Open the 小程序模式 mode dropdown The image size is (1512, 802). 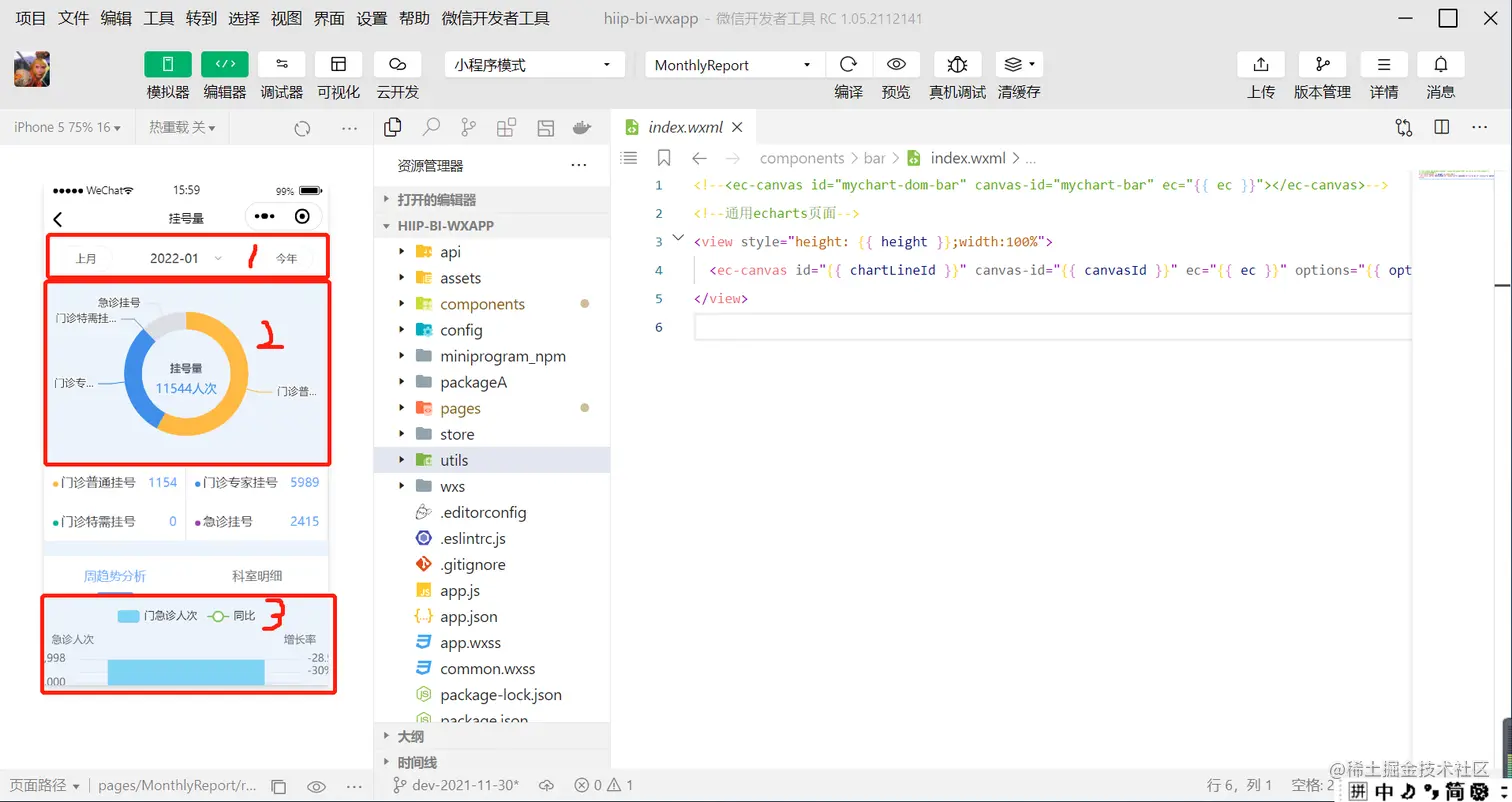[534, 65]
